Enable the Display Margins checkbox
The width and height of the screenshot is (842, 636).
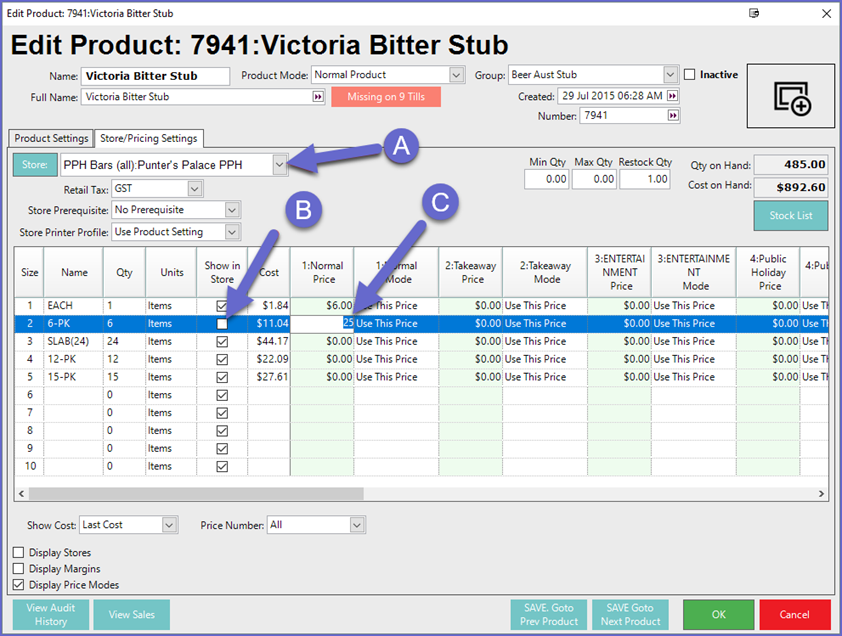point(19,569)
